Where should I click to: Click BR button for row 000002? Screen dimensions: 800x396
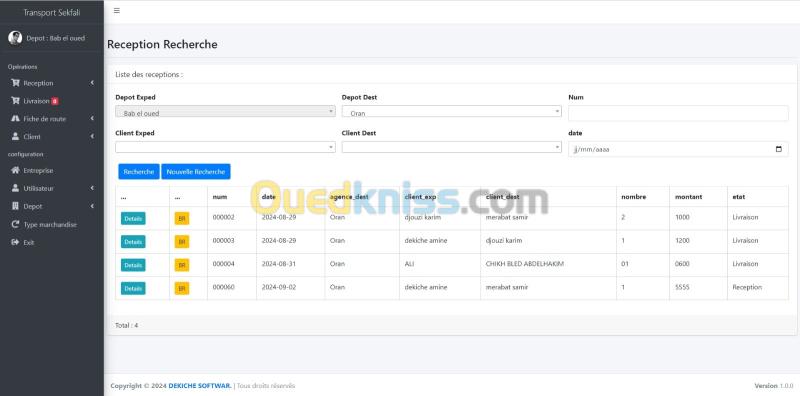coord(182,218)
